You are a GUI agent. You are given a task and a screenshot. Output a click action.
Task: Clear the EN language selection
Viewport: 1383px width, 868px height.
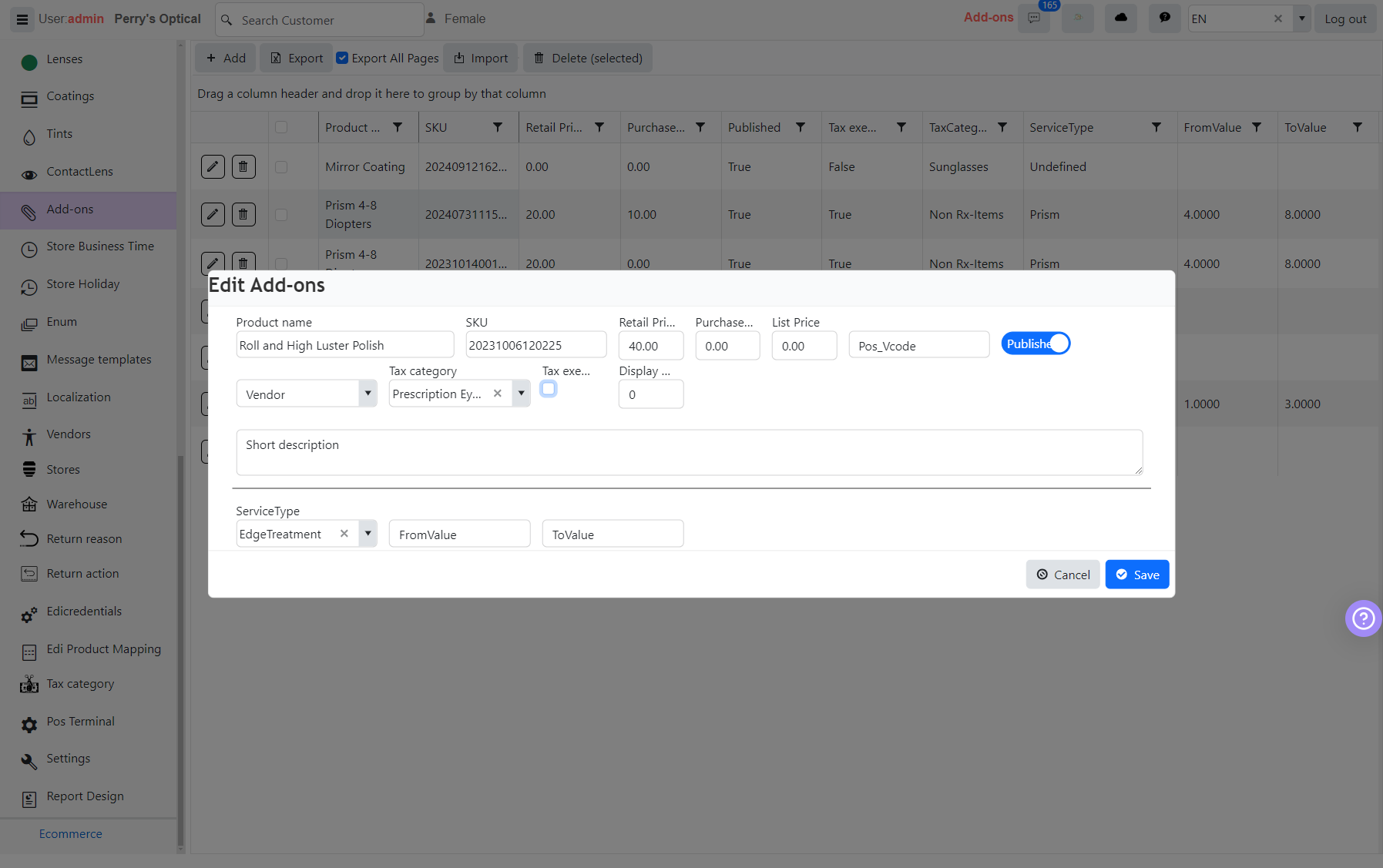coord(1278,18)
